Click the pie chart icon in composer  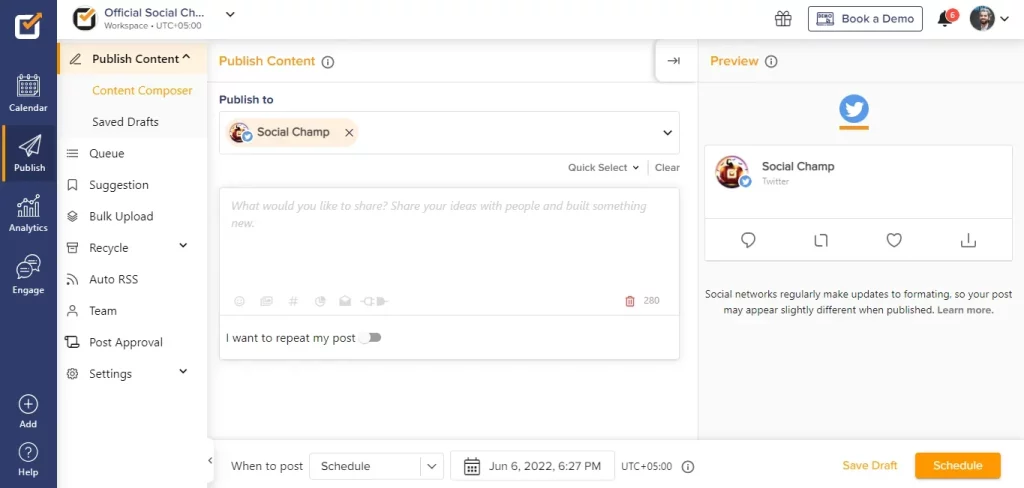(x=320, y=301)
